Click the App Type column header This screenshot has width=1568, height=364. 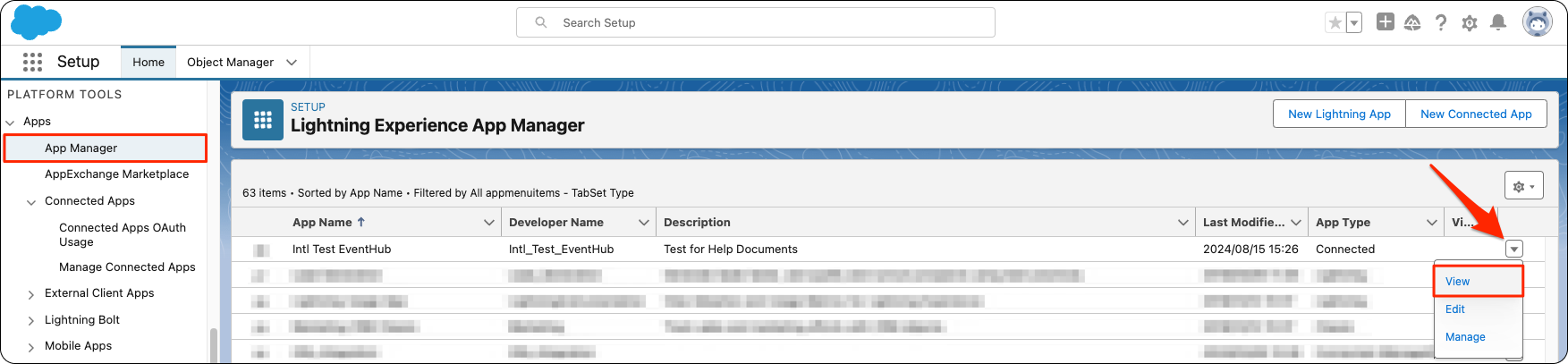tap(1343, 222)
